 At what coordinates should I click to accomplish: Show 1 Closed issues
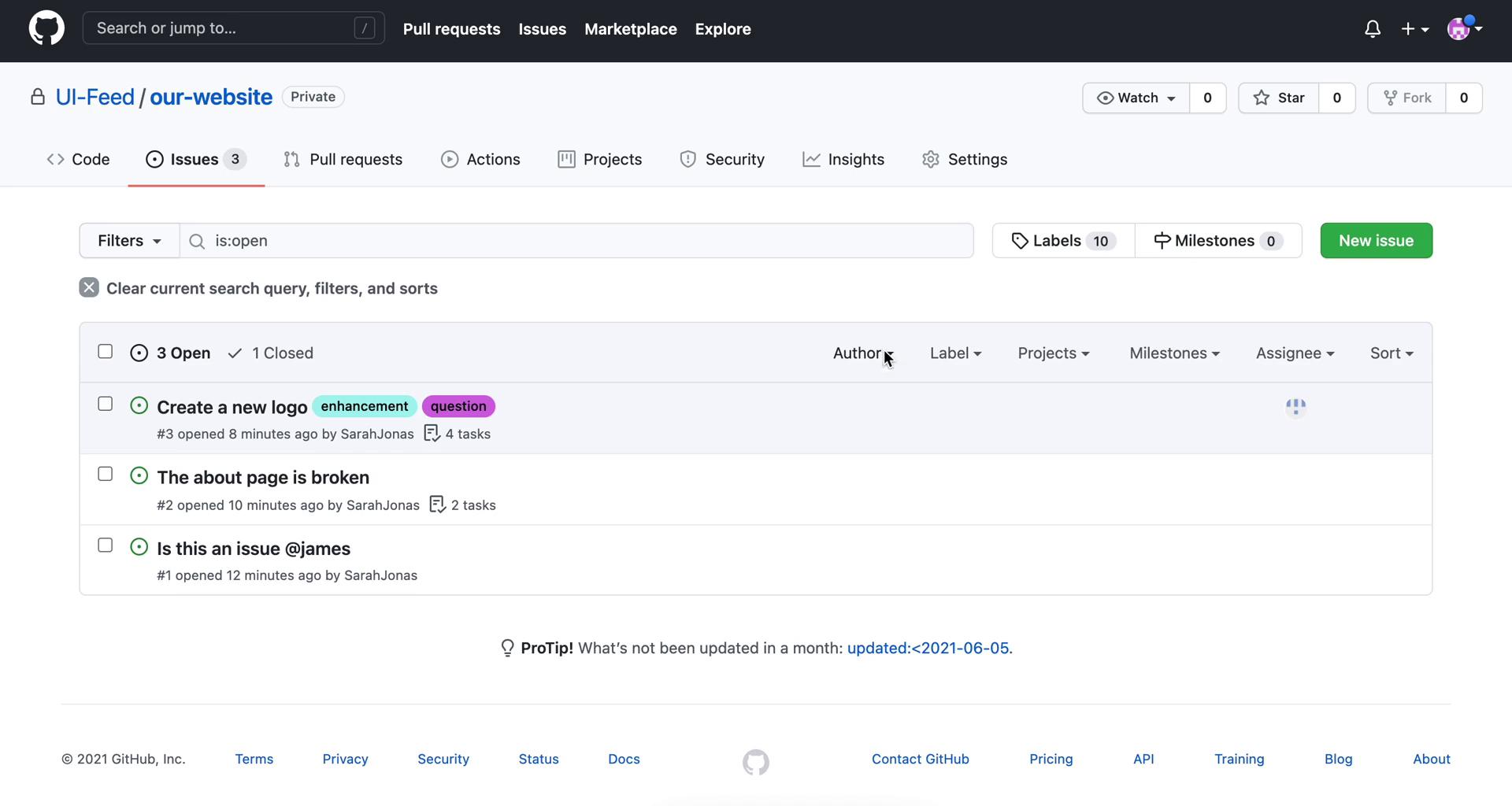(271, 353)
